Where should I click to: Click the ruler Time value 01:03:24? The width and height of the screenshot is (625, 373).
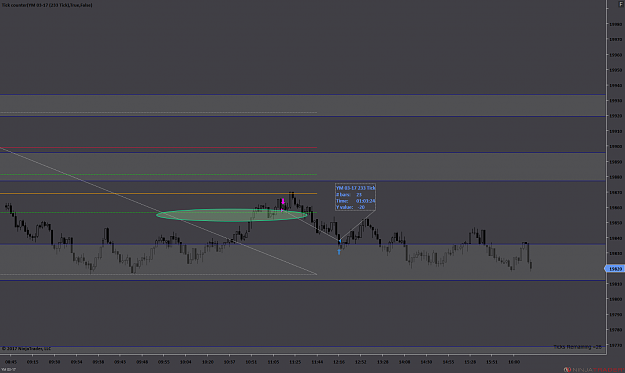366,201
